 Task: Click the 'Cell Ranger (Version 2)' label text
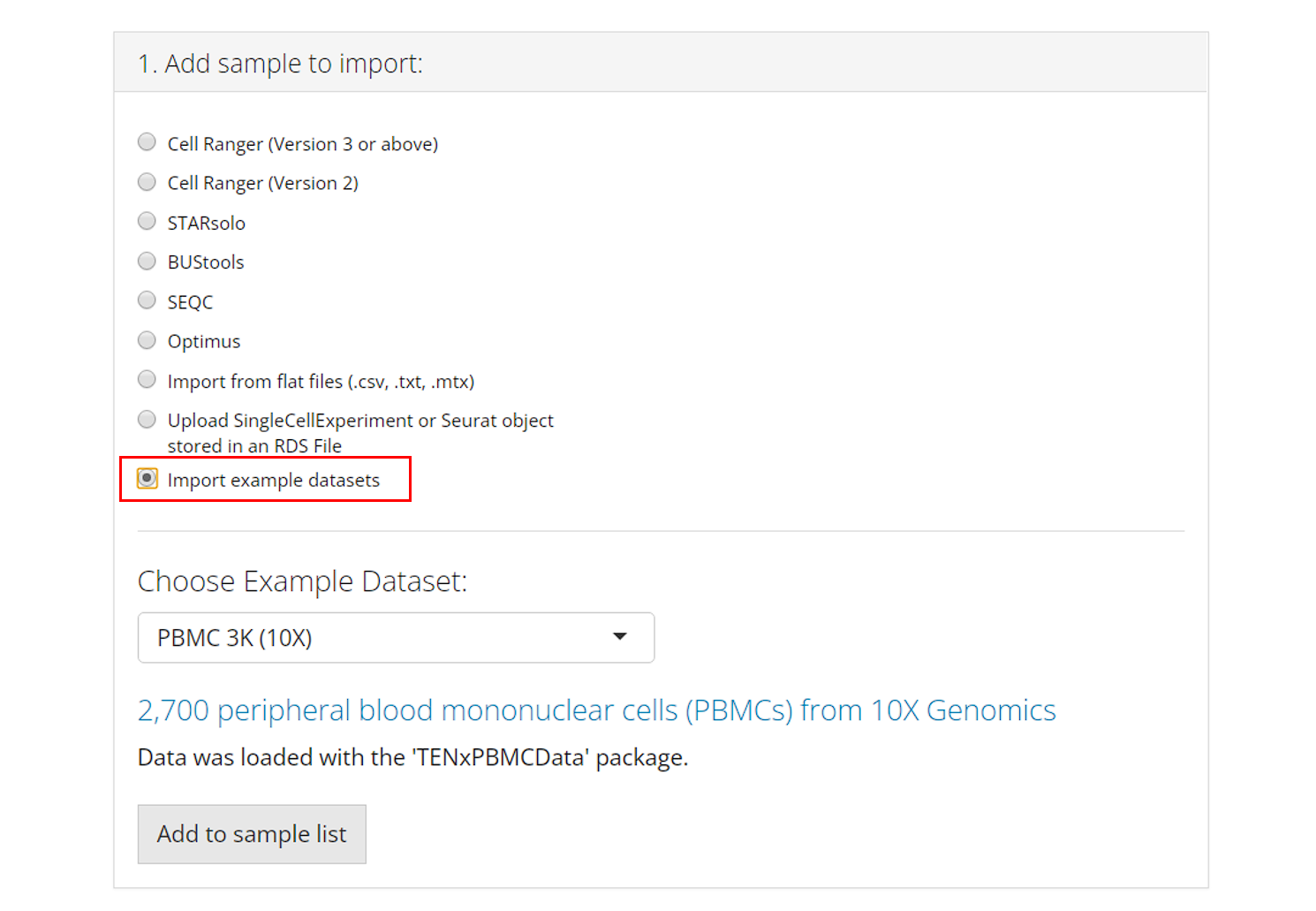coord(263,184)
